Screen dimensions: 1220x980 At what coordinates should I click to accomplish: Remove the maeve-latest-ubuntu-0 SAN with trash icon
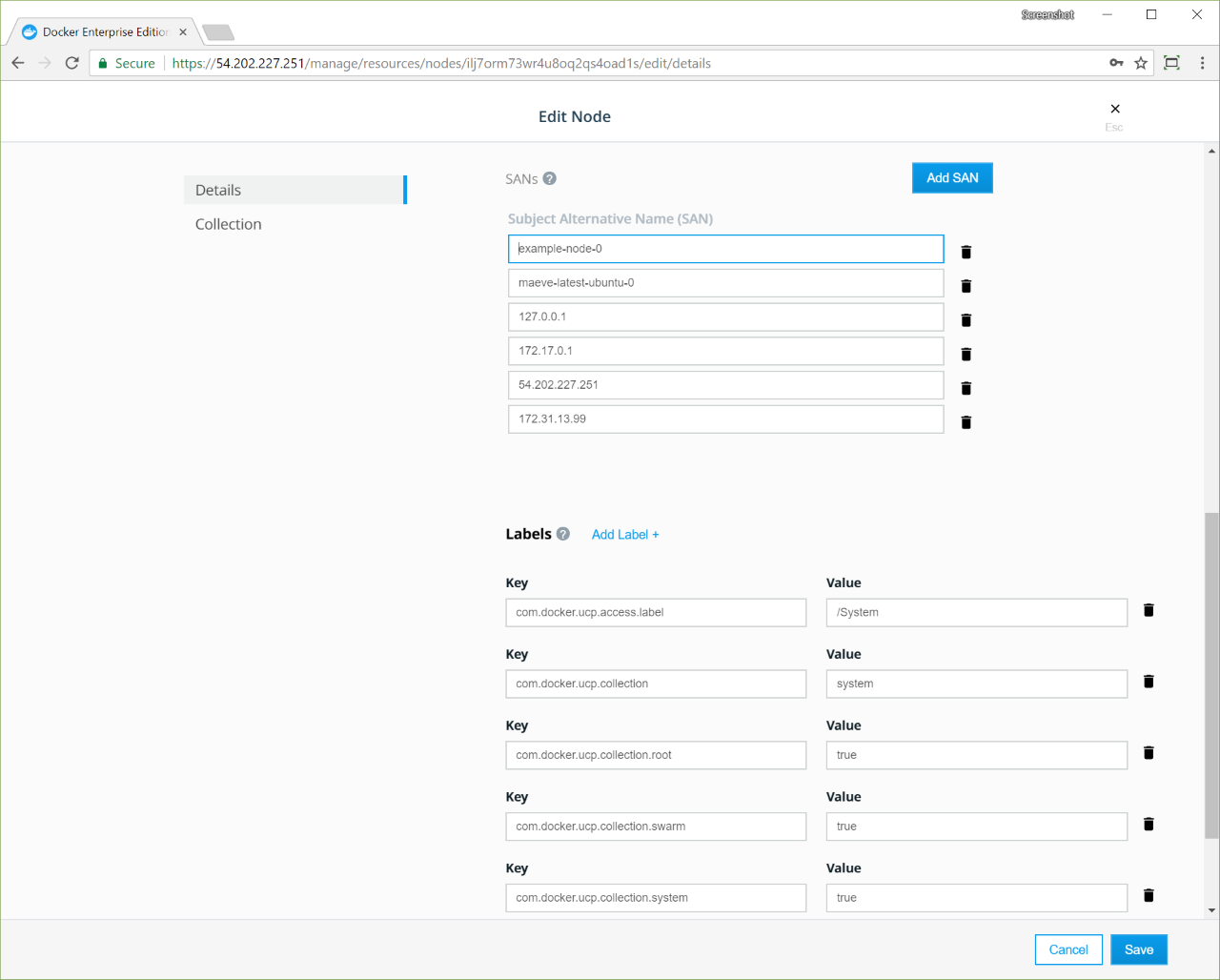point(966,286)
